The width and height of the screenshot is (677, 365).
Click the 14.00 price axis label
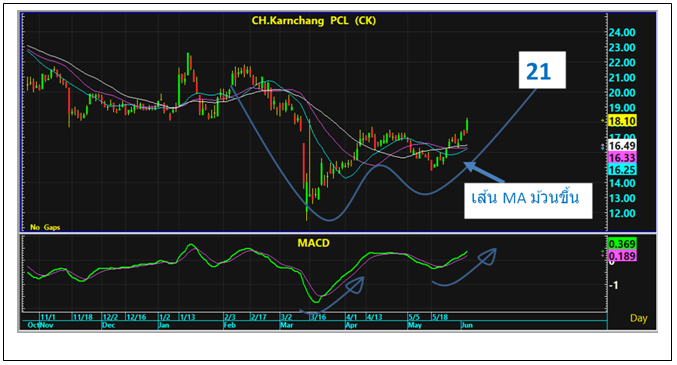(x=622, y=183)
